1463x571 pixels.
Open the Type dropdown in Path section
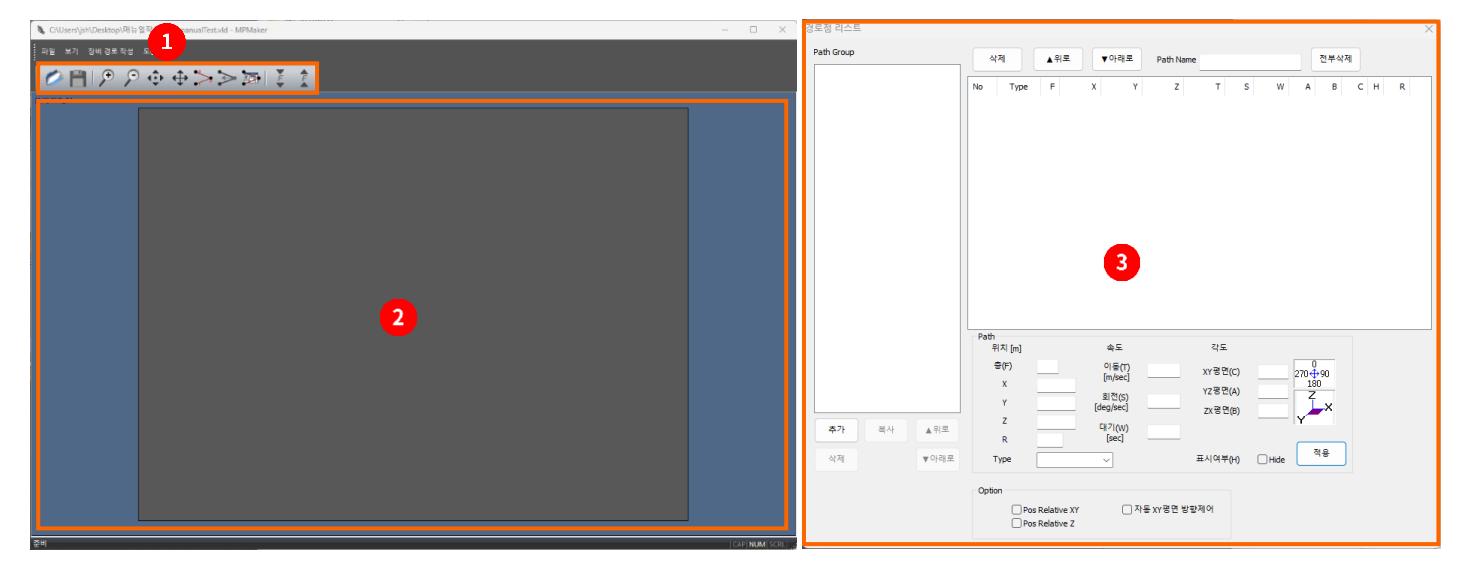click(1075, 459)
